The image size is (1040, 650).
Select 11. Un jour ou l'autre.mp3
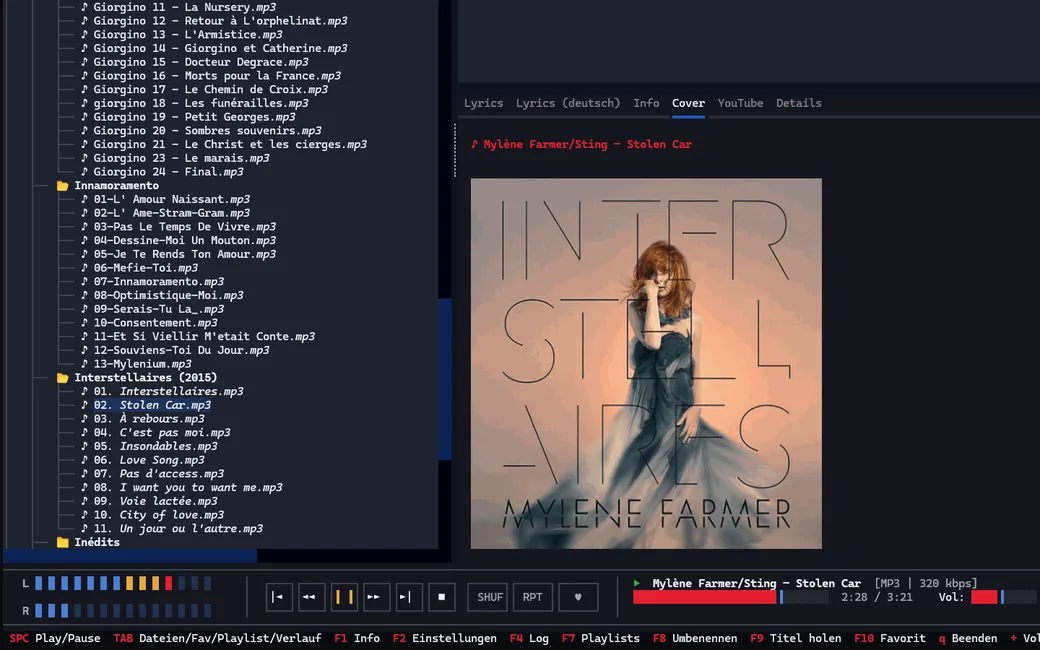pyautogui.click(x=172, y=529)
